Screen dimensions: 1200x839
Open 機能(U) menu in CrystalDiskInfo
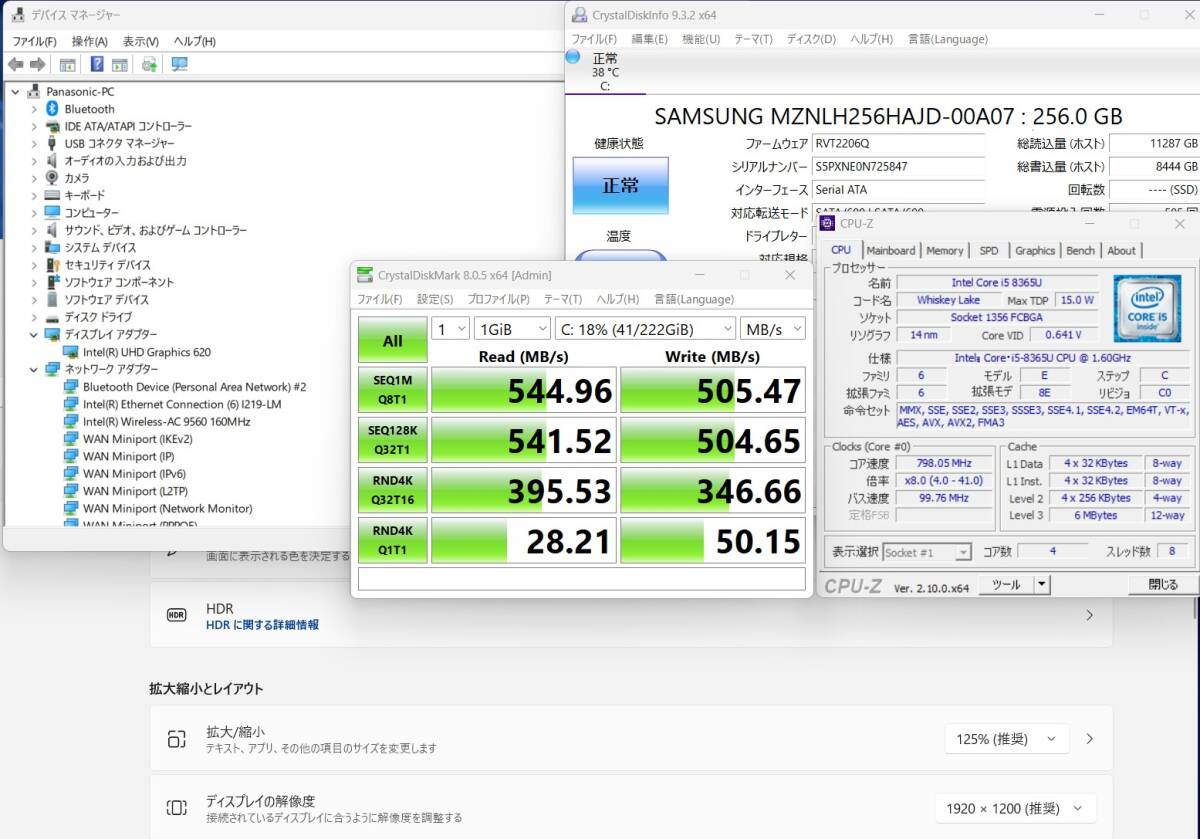tap(701, 39)
